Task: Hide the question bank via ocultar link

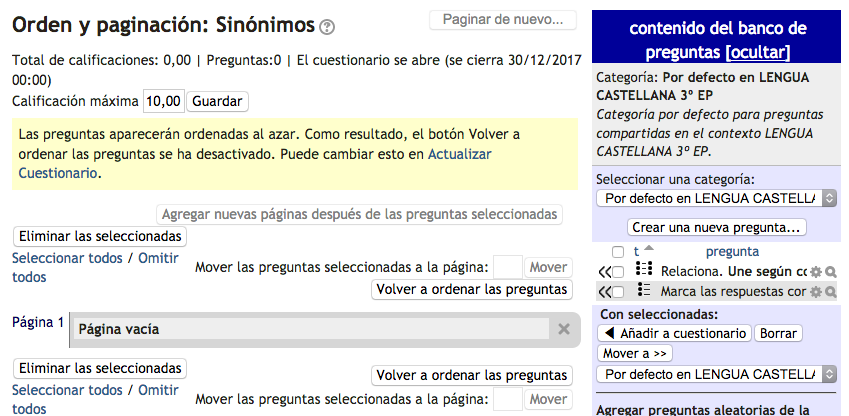Action: pyautogui.click(x=759, y=52)
